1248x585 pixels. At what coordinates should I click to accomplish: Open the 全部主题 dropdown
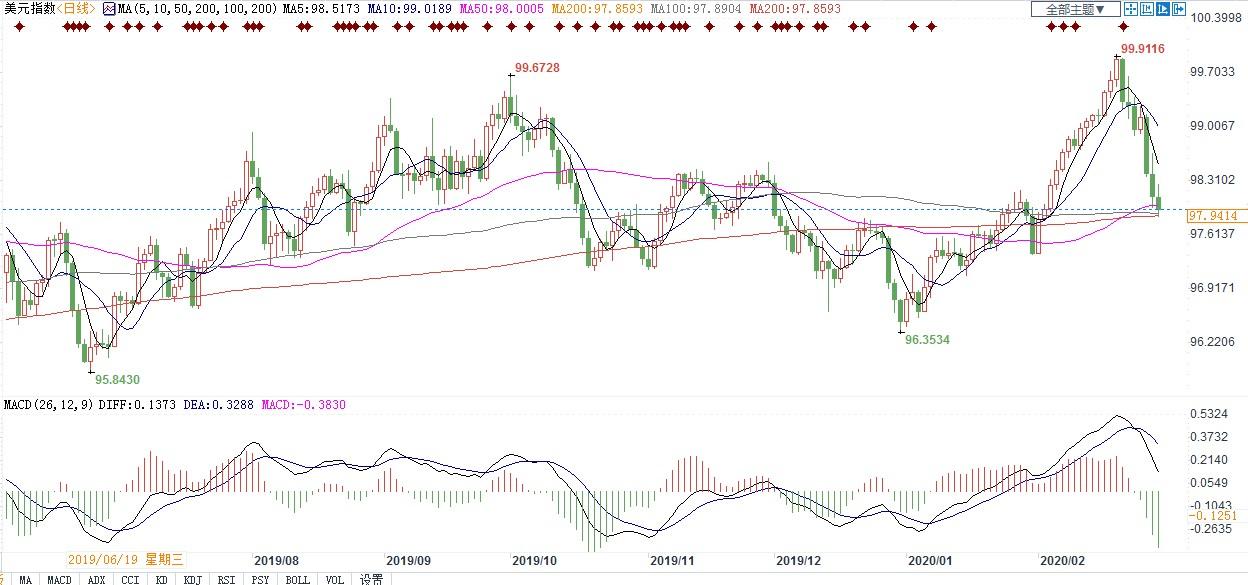(1075, 9)
